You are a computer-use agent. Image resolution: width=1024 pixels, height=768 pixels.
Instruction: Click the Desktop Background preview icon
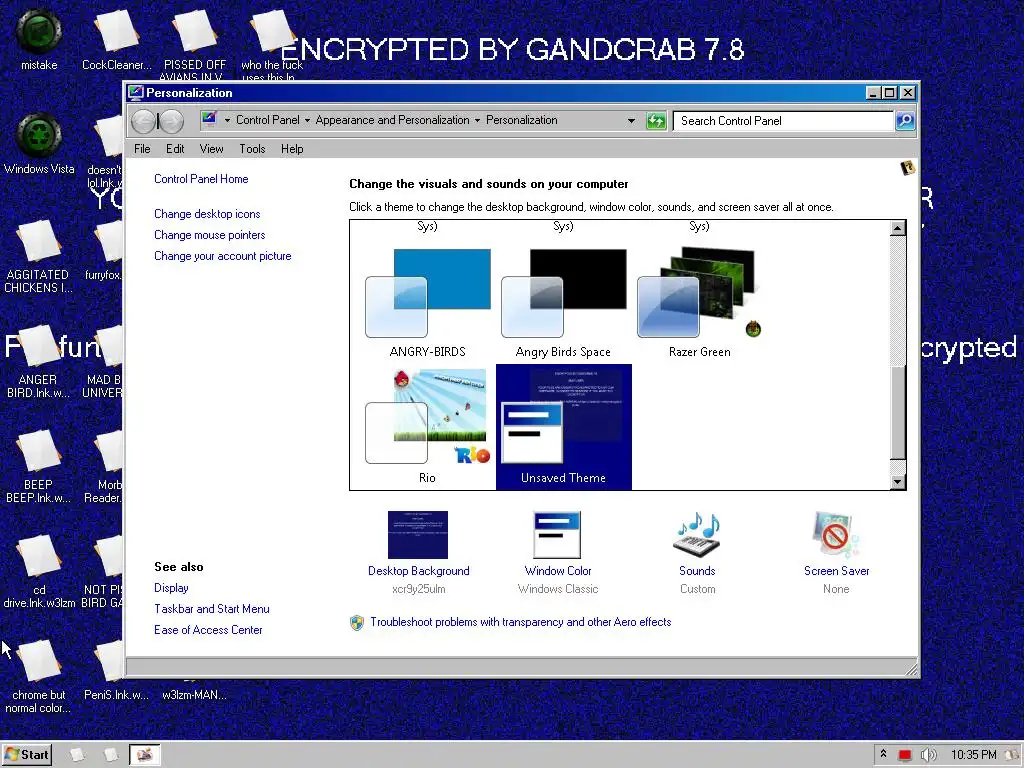[418, 534]
